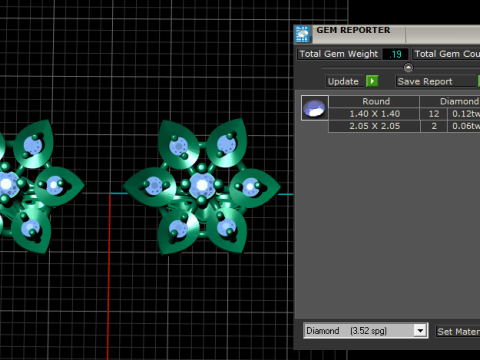Select the left petal gem of the full flower

click(154, 186)
